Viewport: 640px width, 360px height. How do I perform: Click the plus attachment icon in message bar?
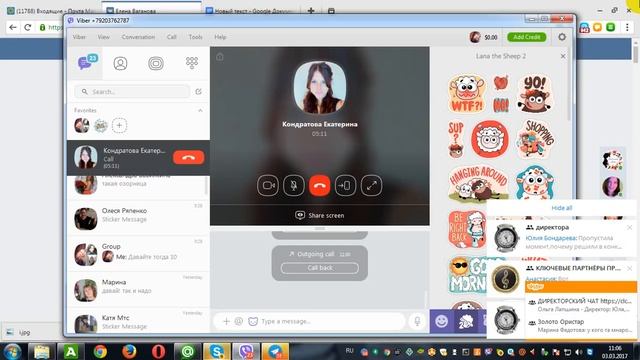[226, 321]
